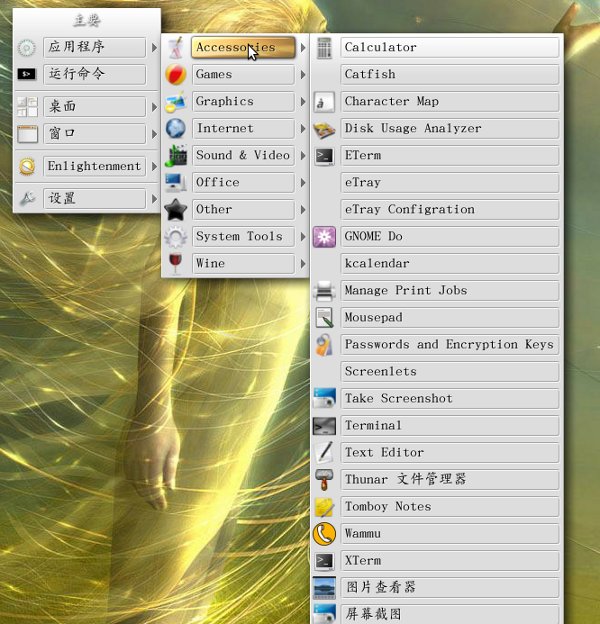
Task: Open the Sound & Video category
Action: (243, 156)
